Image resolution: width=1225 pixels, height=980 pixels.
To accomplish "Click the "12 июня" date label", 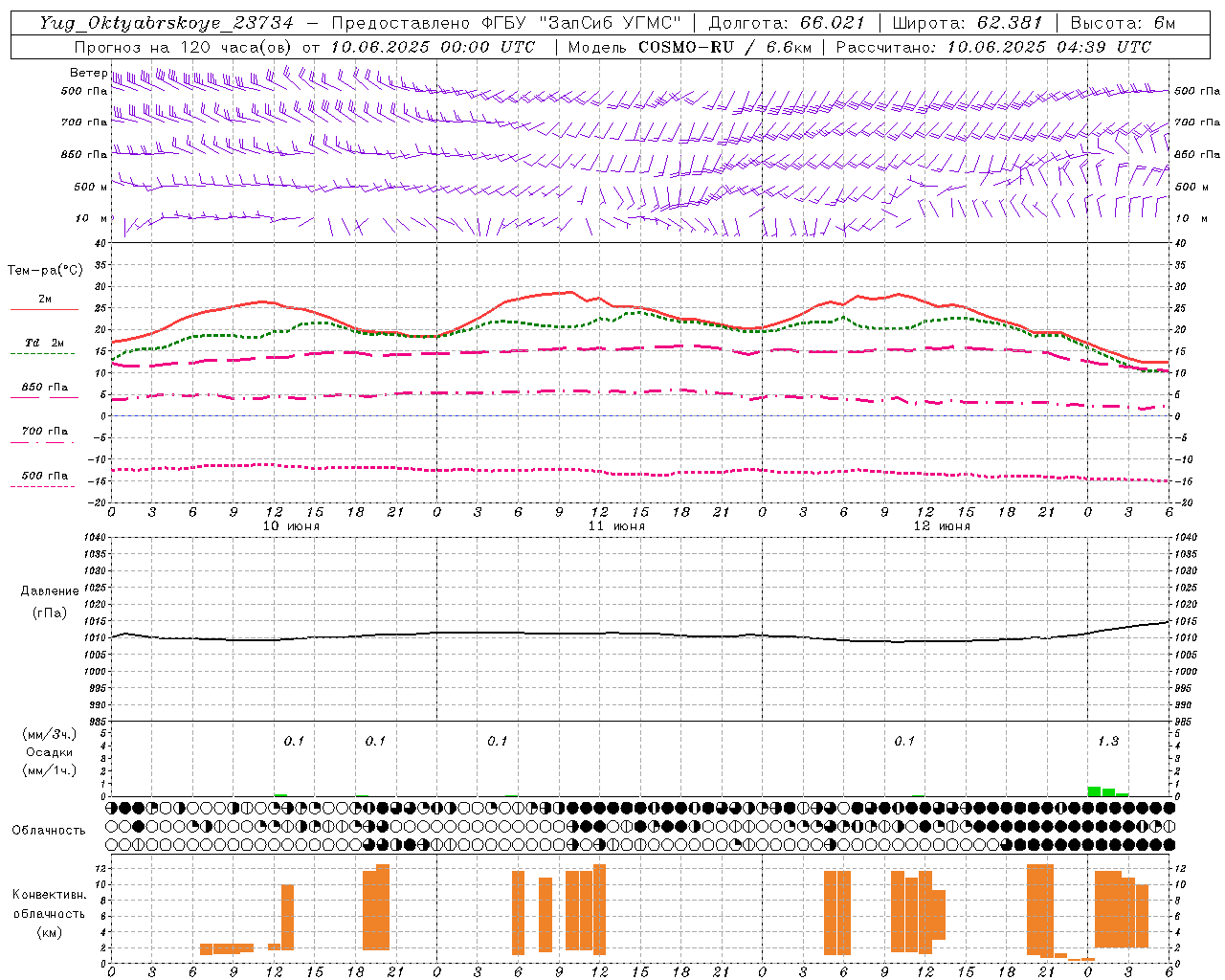I will (942, 526).
